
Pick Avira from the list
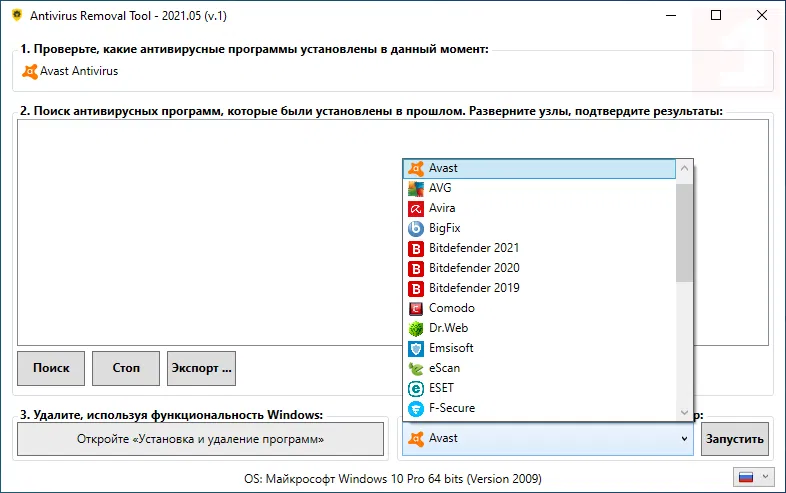coord(539,208)
